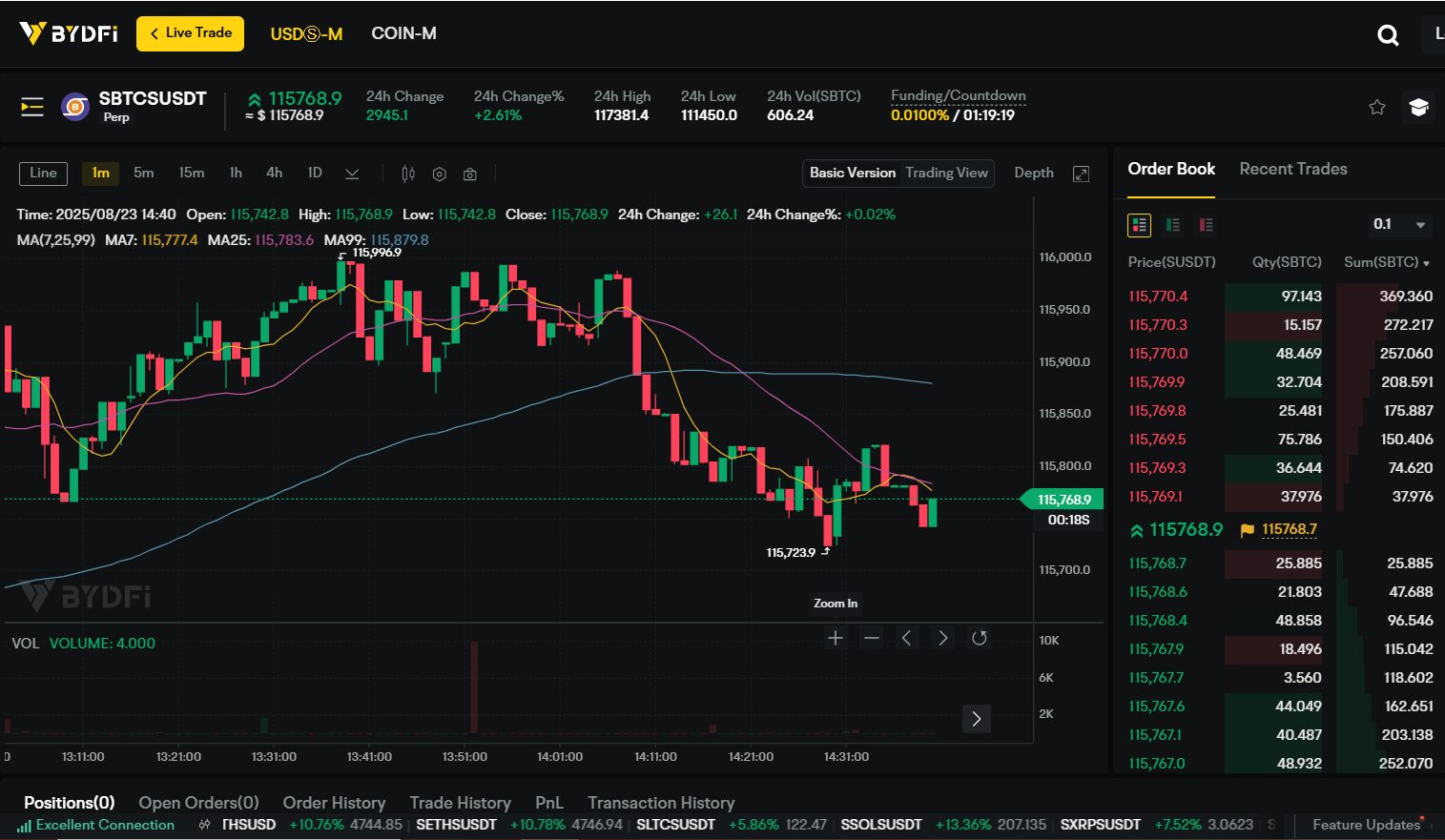Screen dimensions: 1445x840
Task: Open the 0.1 price precision dropdown
Action: 1398,225
